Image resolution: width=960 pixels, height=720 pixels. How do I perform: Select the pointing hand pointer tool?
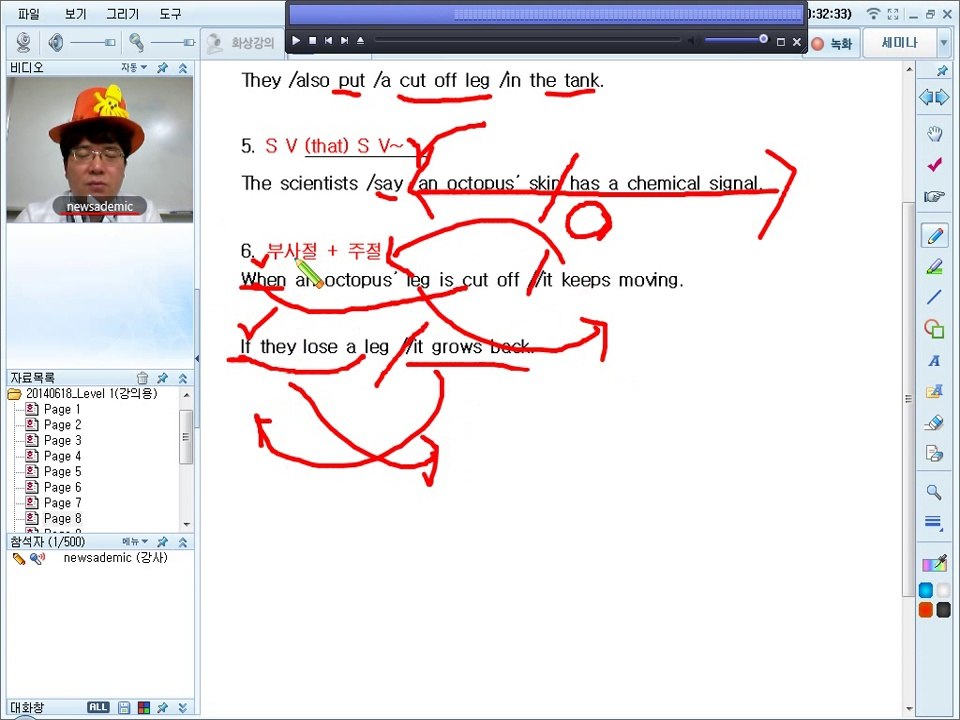[x=934, y=197]
